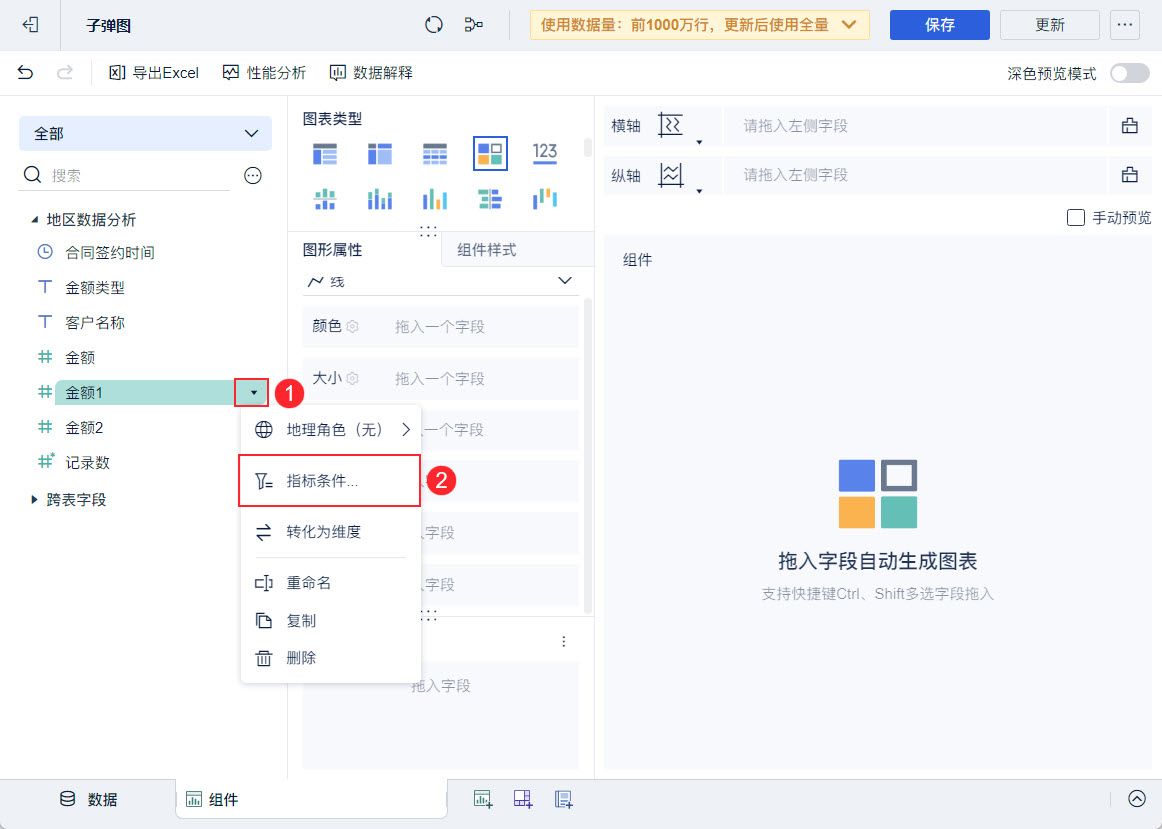Switch to 图形属性 tab
Viewport: 1162px width, 829px height.
click(333, 250)
